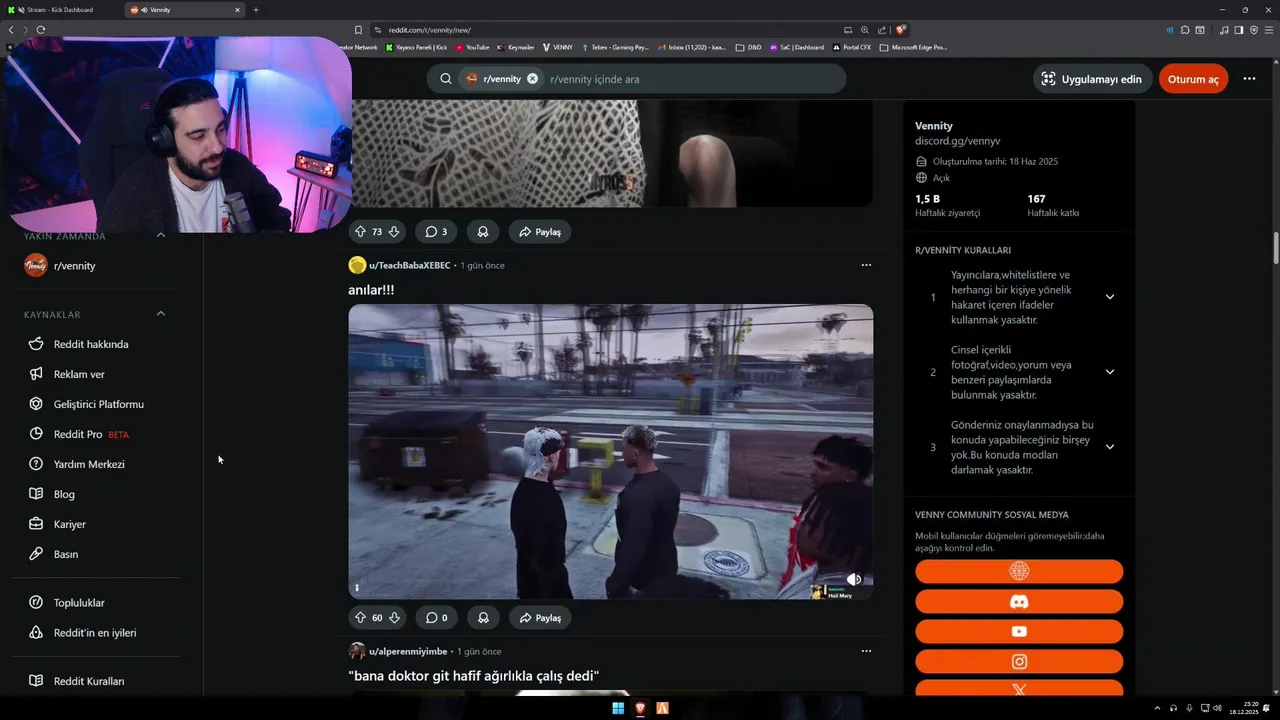Image resolution: width=1280 pixels, height=720 pixels.
Task: Open Yardım Merkezi help link
Action: point(89,464)
